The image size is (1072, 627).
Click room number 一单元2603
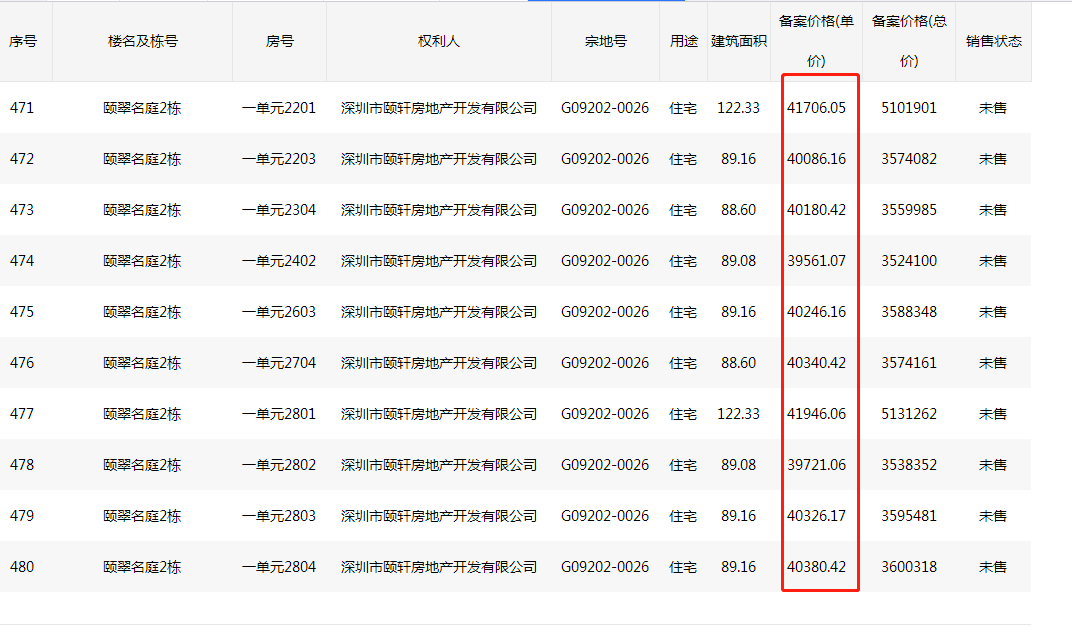(279, 312)
